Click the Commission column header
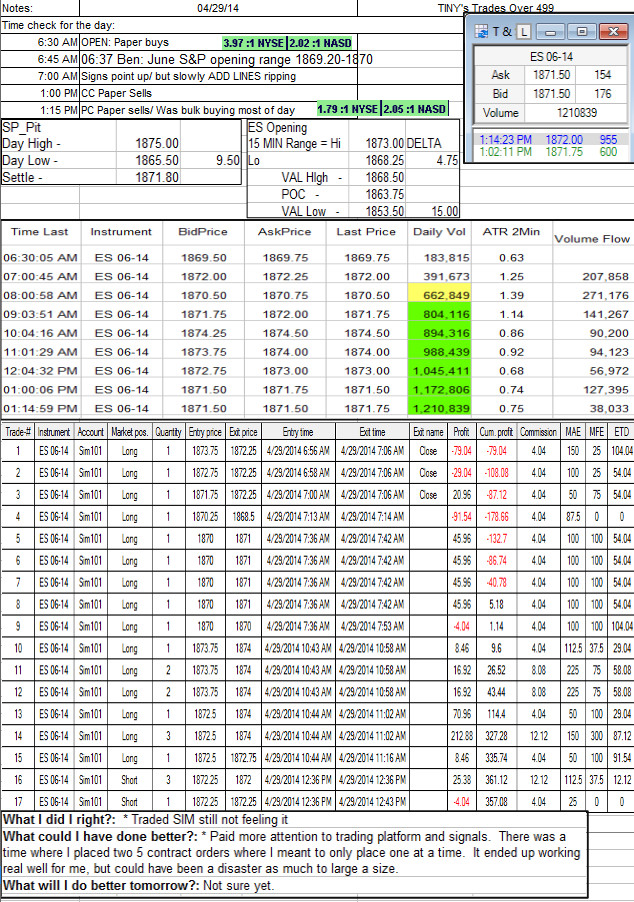 [538, 432]
